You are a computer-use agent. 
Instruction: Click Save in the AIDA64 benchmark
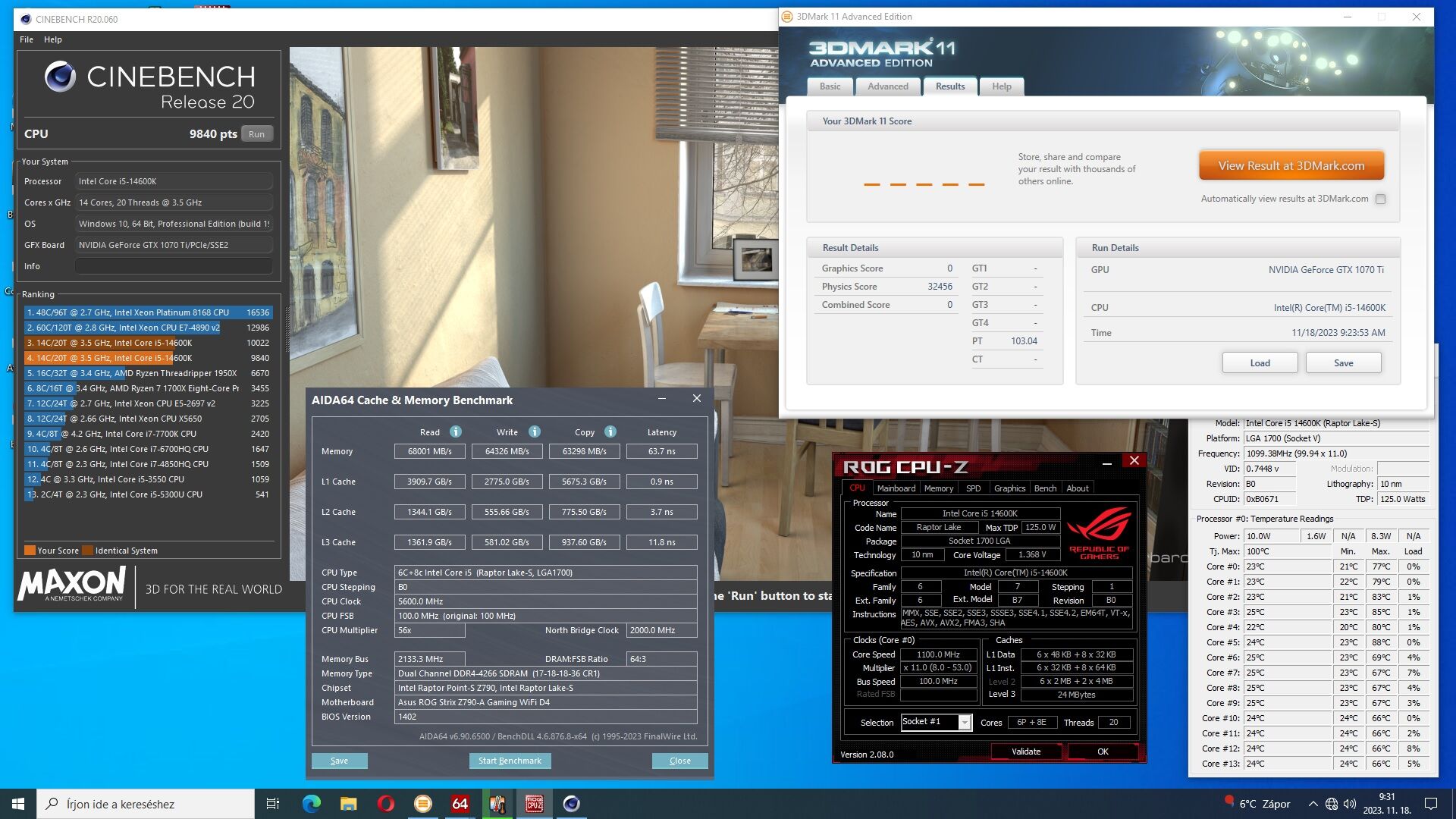click(339, 761)
